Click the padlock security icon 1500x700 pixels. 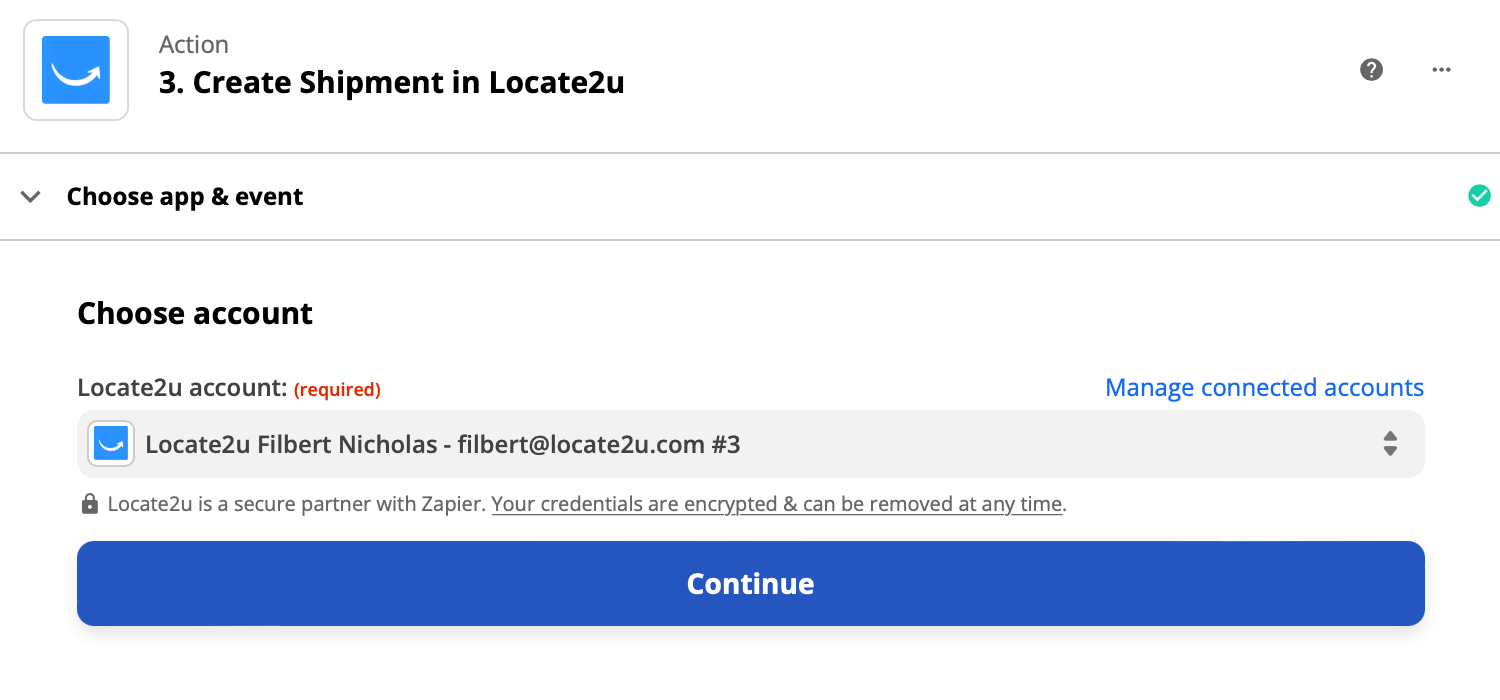90,504
